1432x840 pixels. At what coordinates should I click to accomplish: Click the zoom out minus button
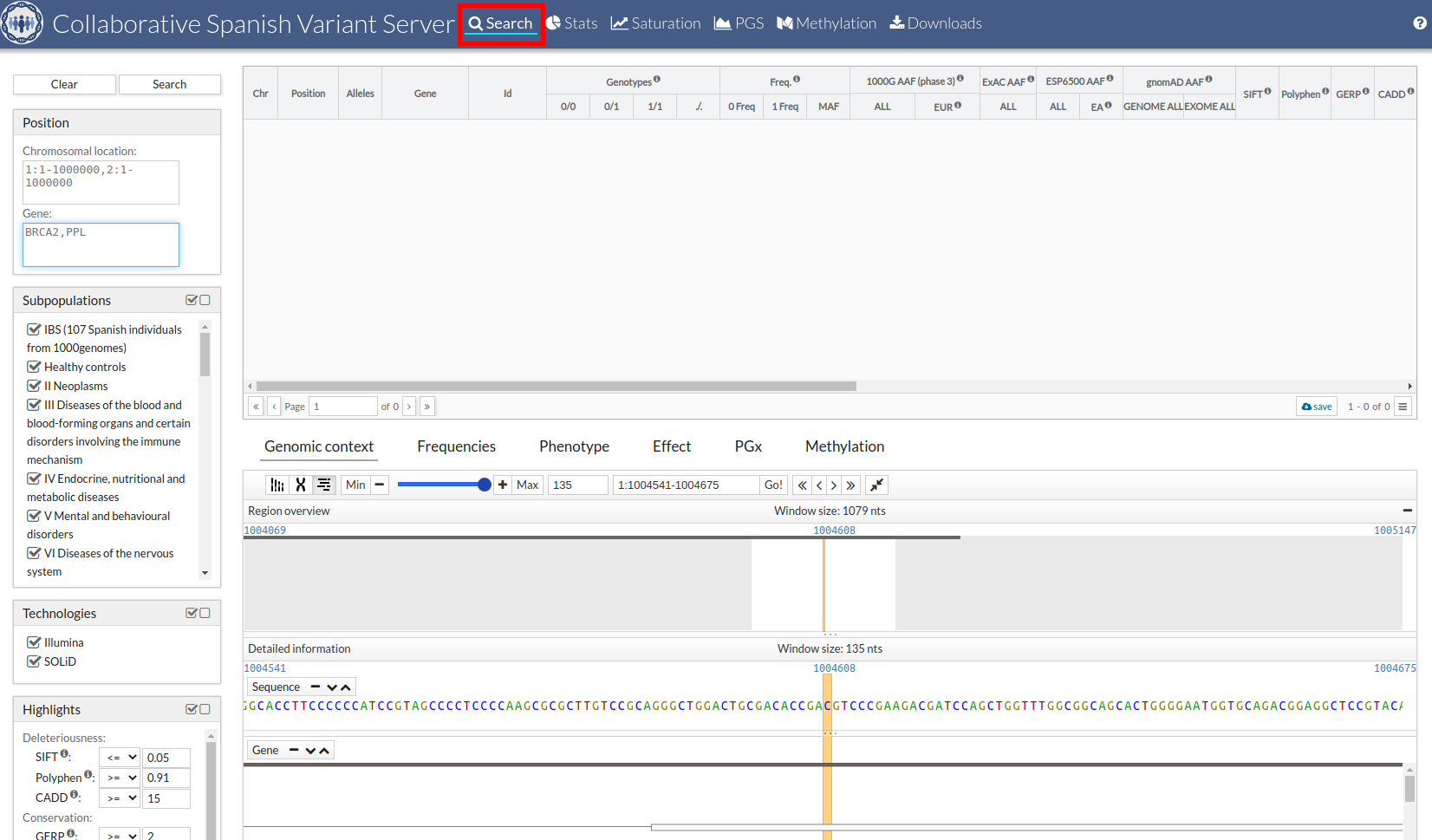tap(380, 485)
